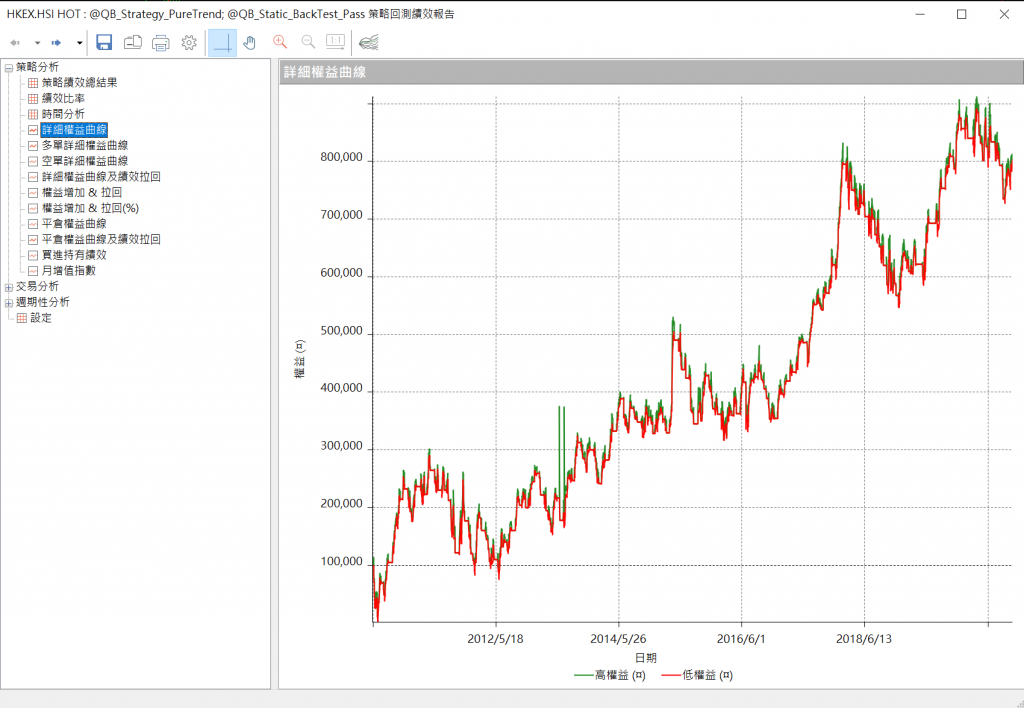1024x708 pixels.
Task: Select the hand pan tool
Action: [250, 42]
